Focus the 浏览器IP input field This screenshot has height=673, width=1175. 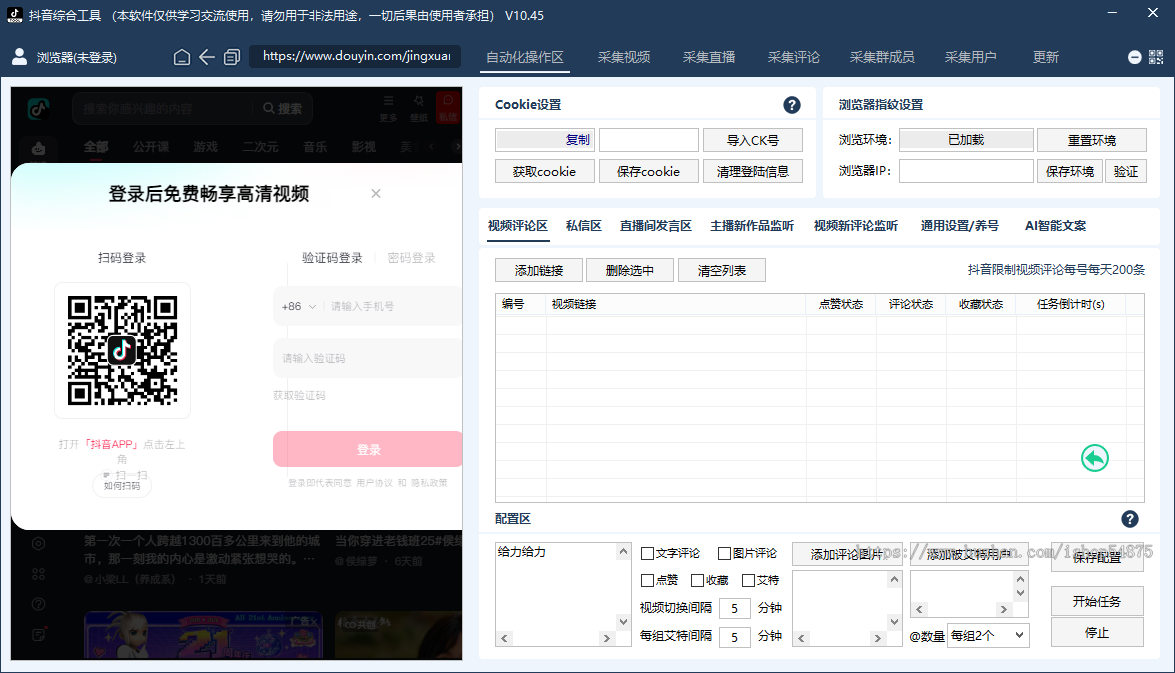966,172
